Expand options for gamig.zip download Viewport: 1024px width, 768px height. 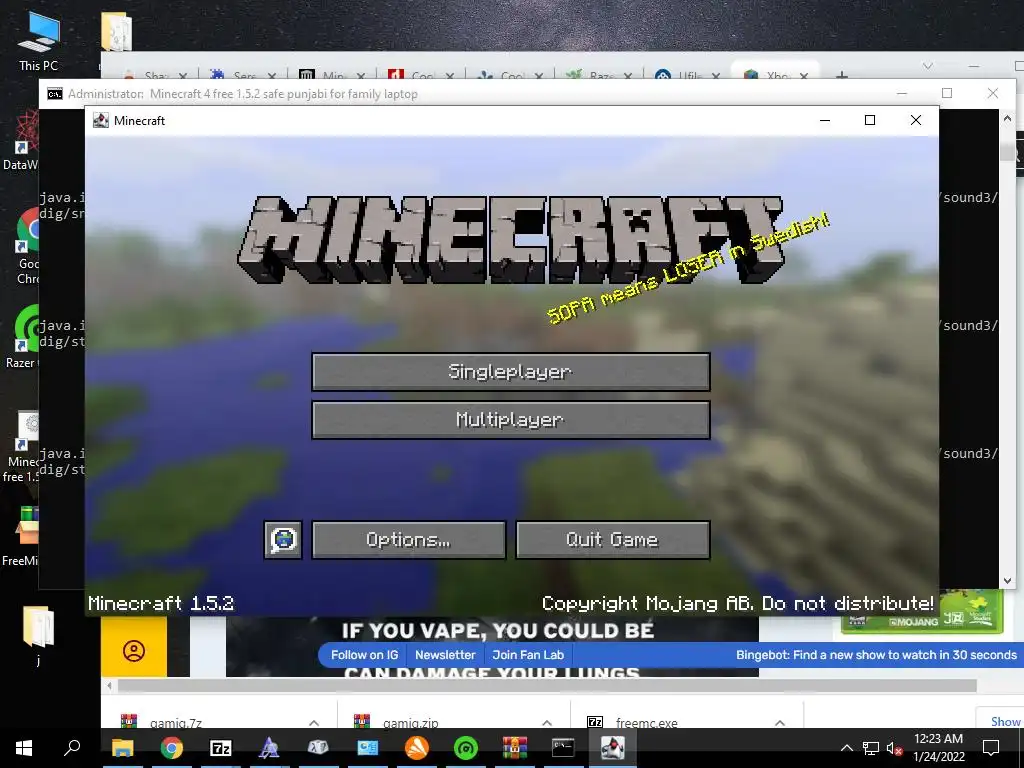547,722
